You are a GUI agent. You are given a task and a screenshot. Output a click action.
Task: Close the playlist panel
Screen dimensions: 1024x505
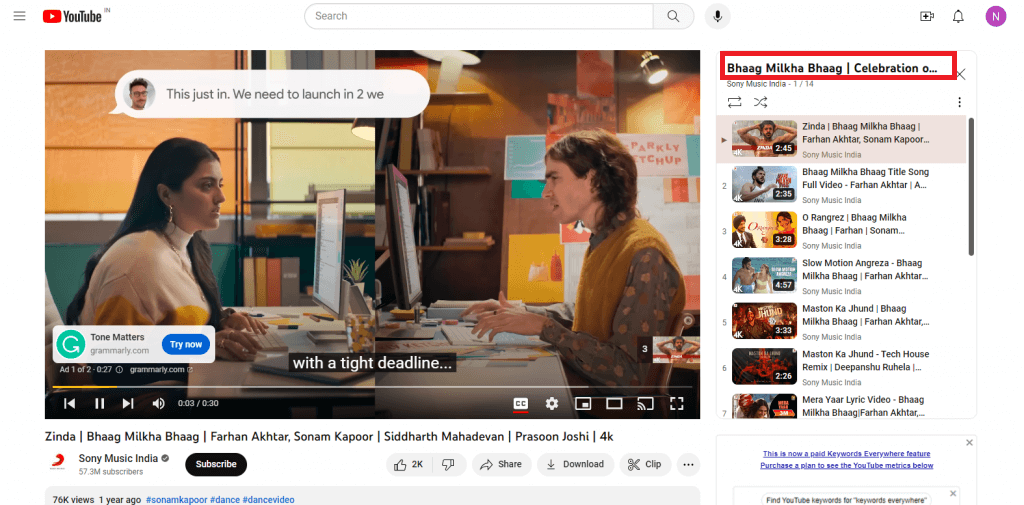coord(961,74)
